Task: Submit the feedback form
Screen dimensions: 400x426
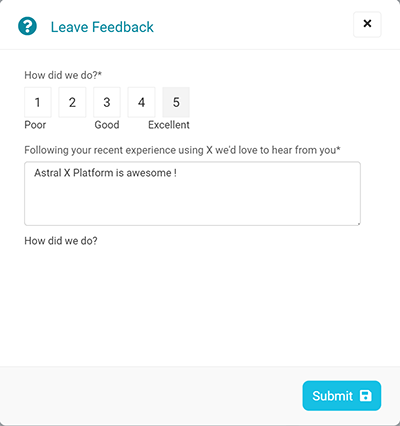Action: [x=342, y=396]
